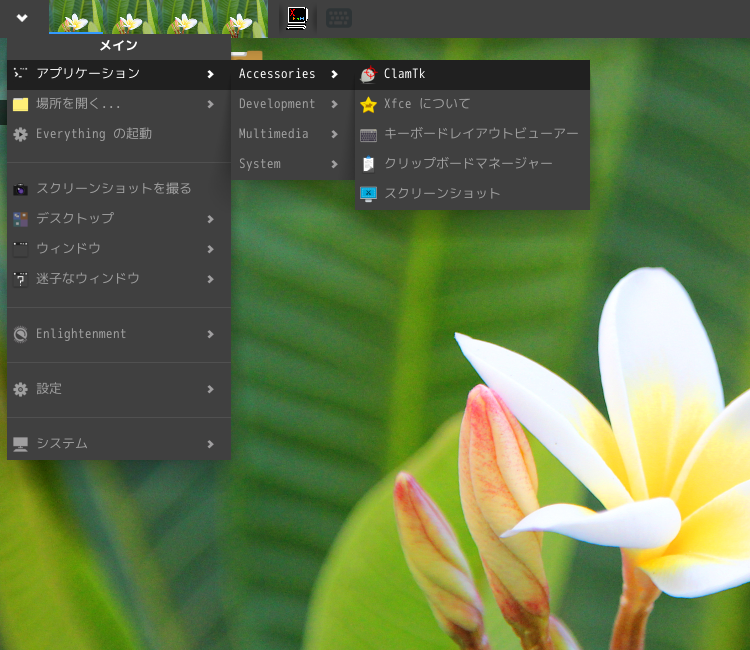Open the 設定 menu entry

tap(119, 389)
